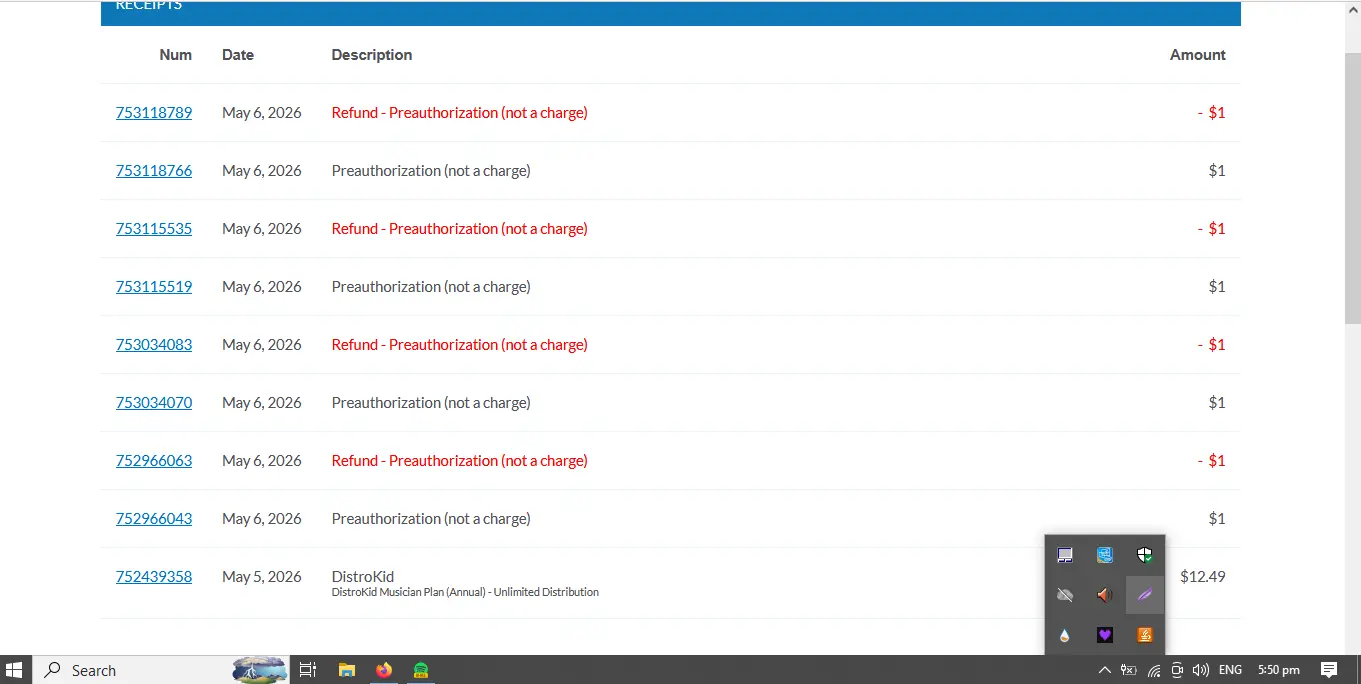Click the Date column header
Image resolution: width=1361 pixels, height=684 pixels.
(238, 55)
